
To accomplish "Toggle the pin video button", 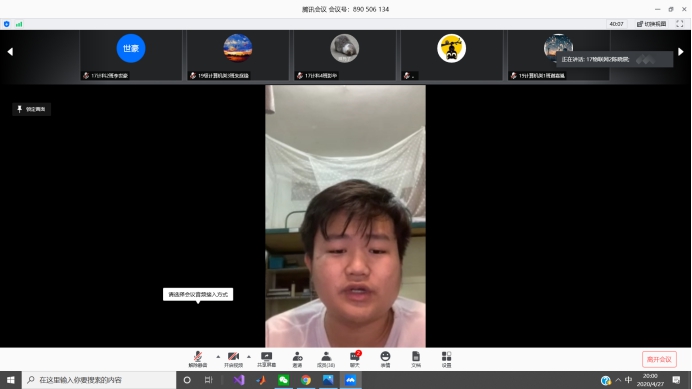I will 31,109.
